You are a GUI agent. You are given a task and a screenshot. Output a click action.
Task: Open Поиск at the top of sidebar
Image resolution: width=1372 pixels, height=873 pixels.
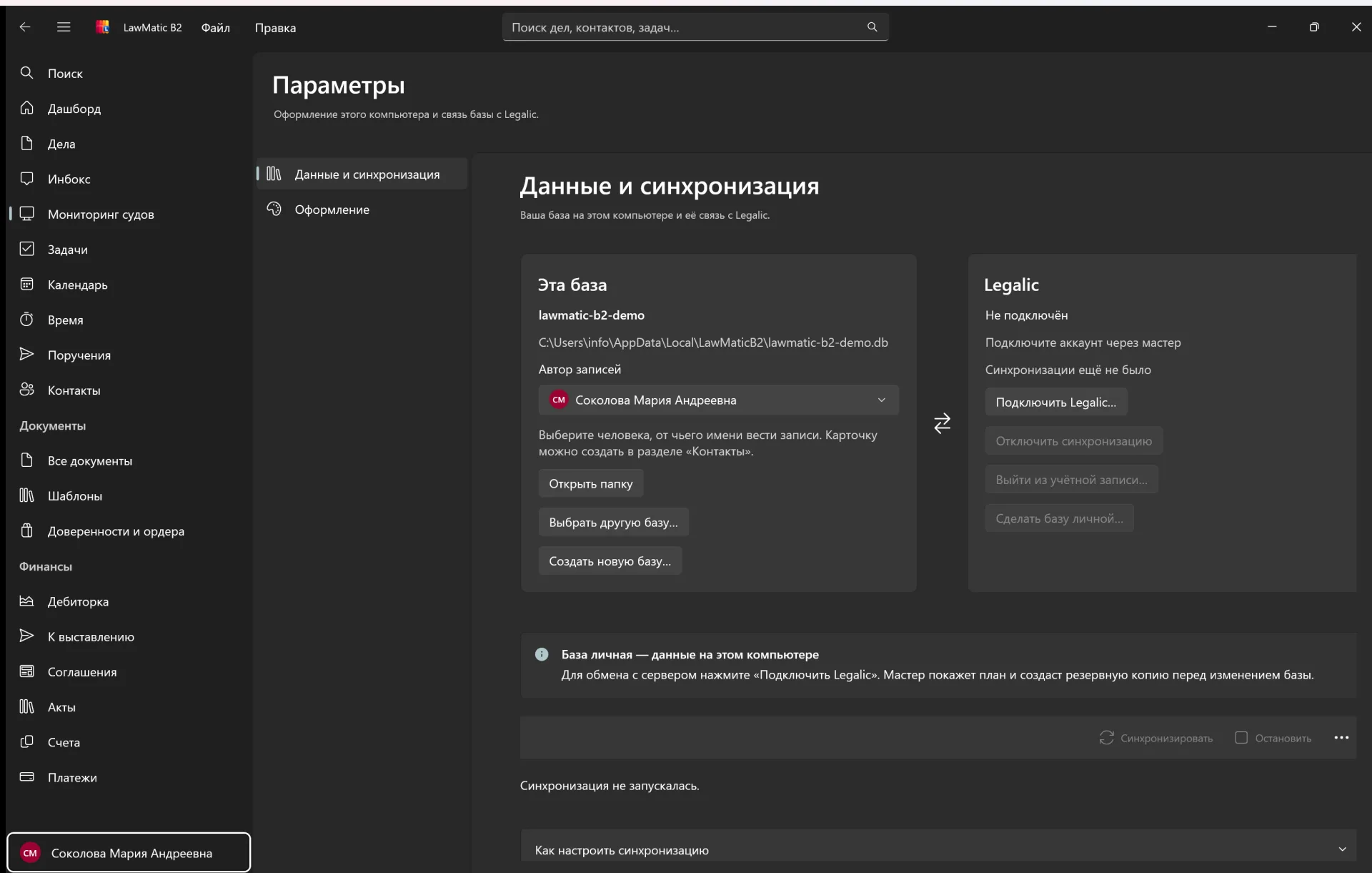pyautogui.click(x=129, y=73)
